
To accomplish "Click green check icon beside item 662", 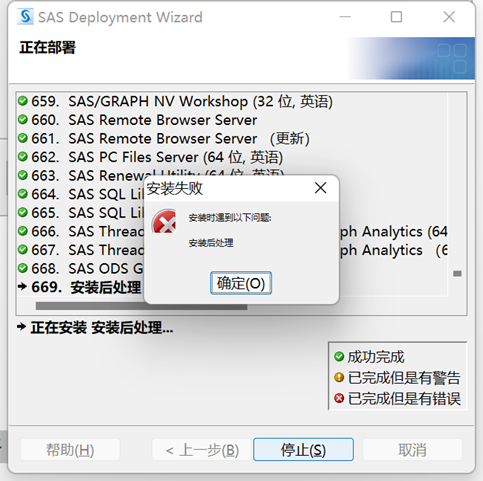I will (23, 157).
